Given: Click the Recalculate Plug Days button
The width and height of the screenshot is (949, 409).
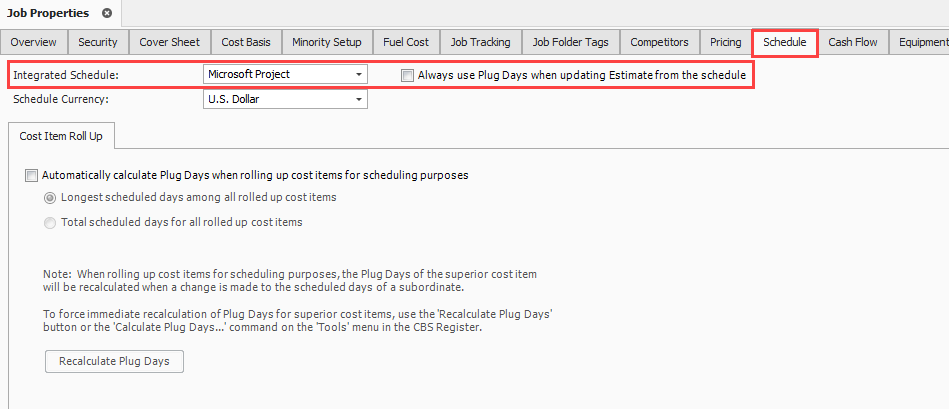Looking at the screenshot, I should pyautogui.click(x=114, y=361).
